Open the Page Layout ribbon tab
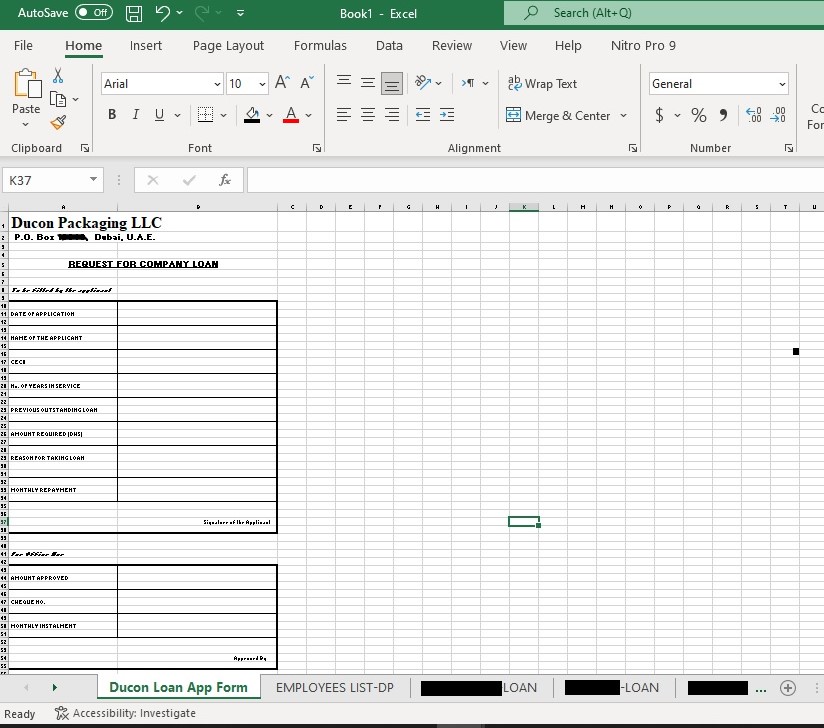This screenshot has width=824, height=728. [228, 45]
